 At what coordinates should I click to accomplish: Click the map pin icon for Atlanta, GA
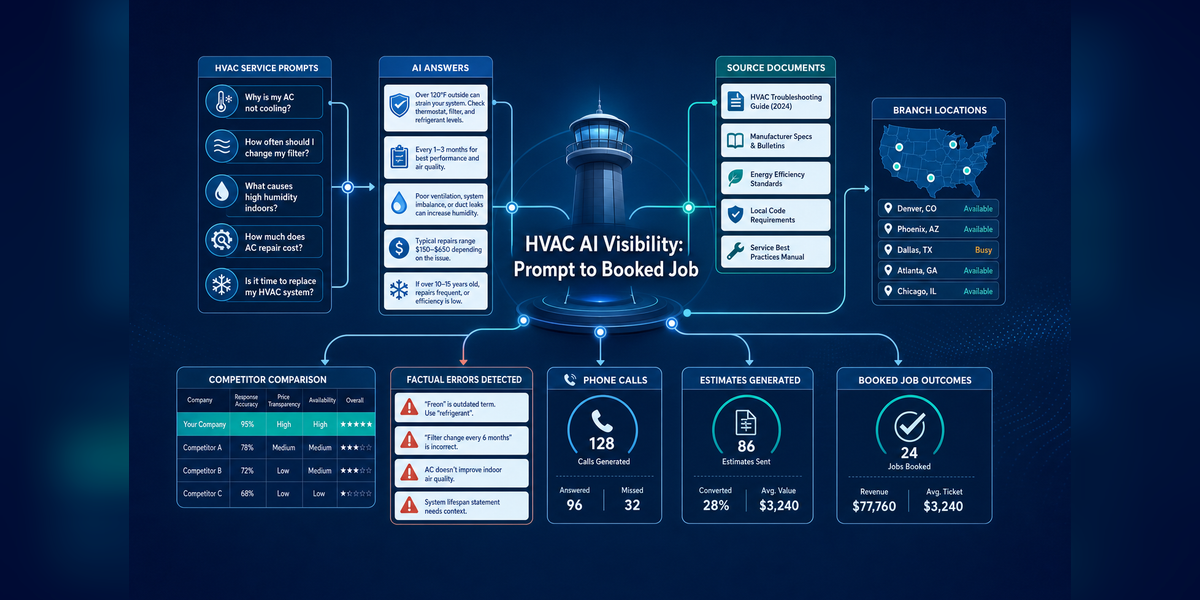click(x=887, y=270)
